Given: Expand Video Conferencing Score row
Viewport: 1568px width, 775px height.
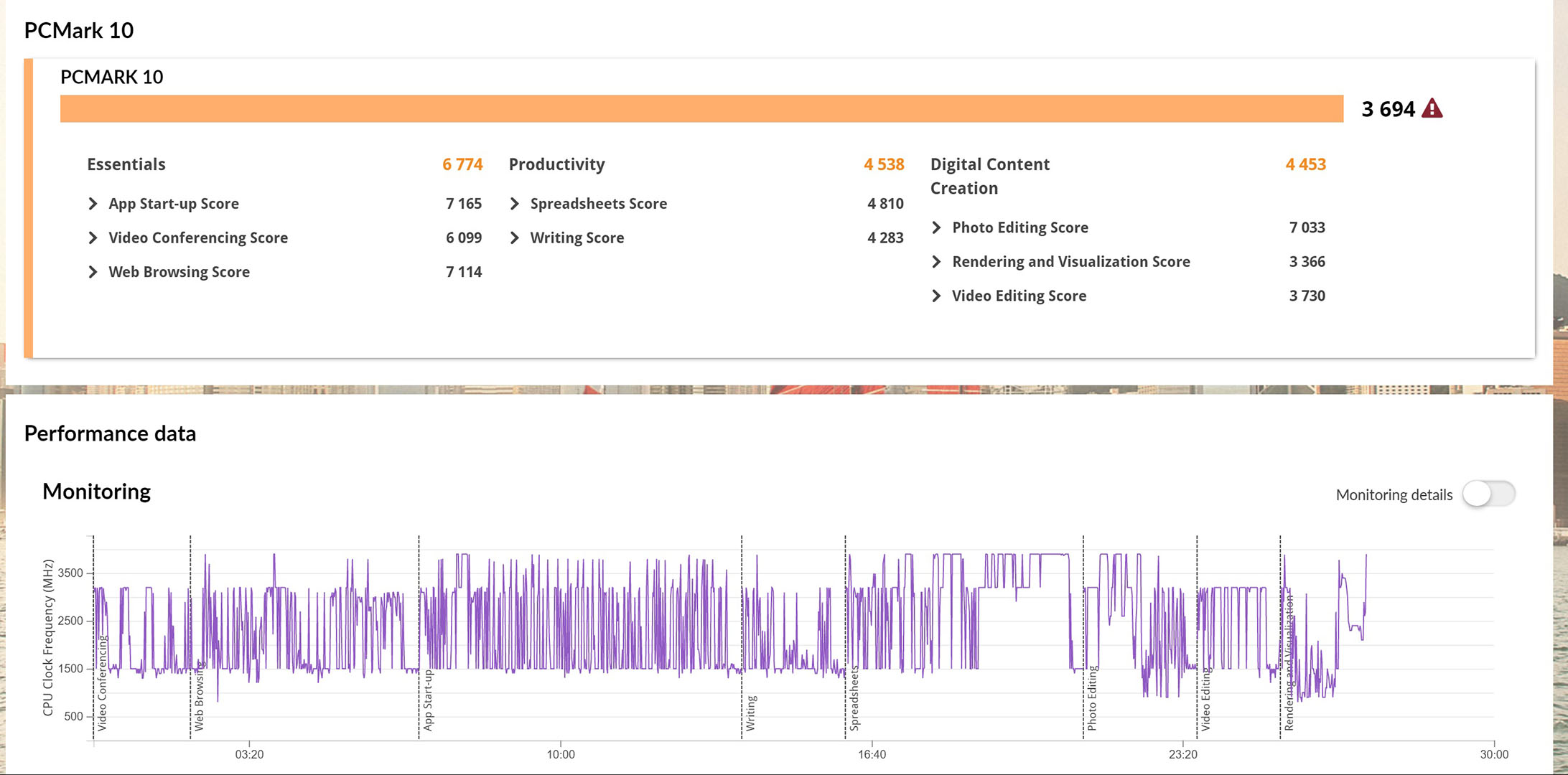Looking at the screenshot, I should [x=93, y=238].
